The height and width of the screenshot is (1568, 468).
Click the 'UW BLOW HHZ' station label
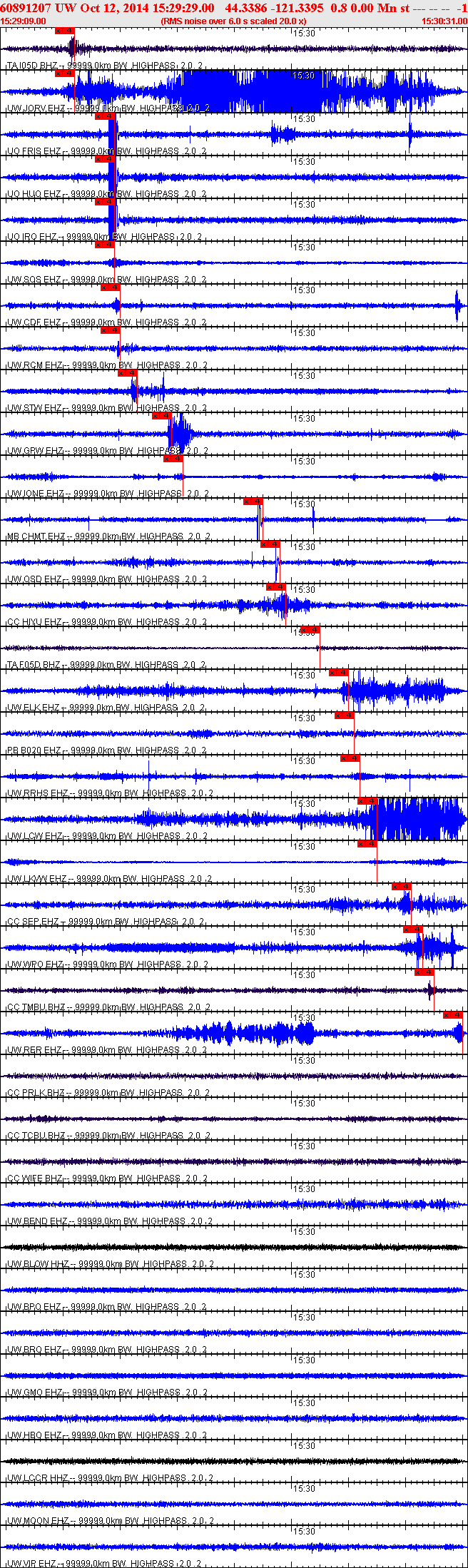coord(38,1264)
